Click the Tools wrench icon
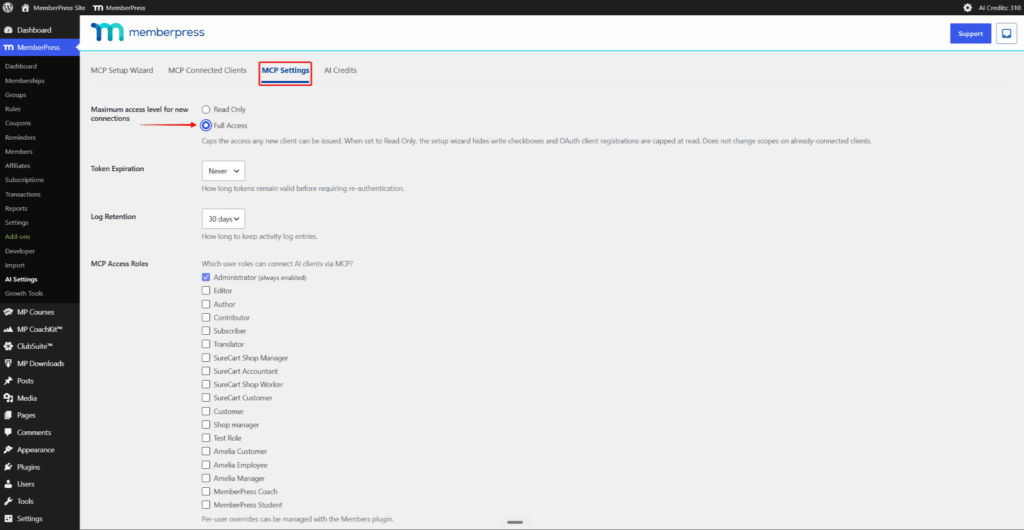The height and width of the screenshot is (530, 1024). click(8, 501)
